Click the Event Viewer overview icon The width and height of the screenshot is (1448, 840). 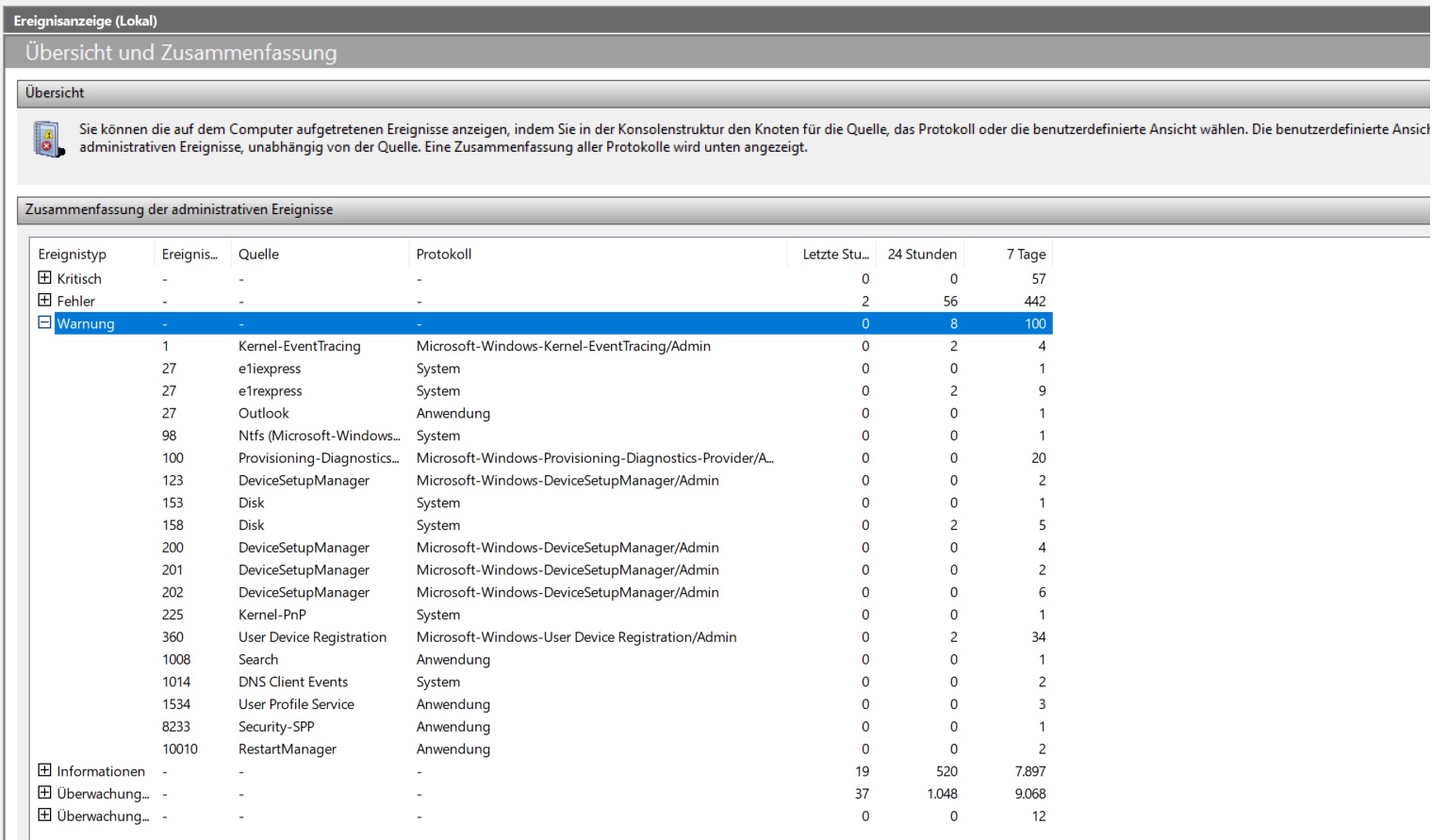(48, 139)
